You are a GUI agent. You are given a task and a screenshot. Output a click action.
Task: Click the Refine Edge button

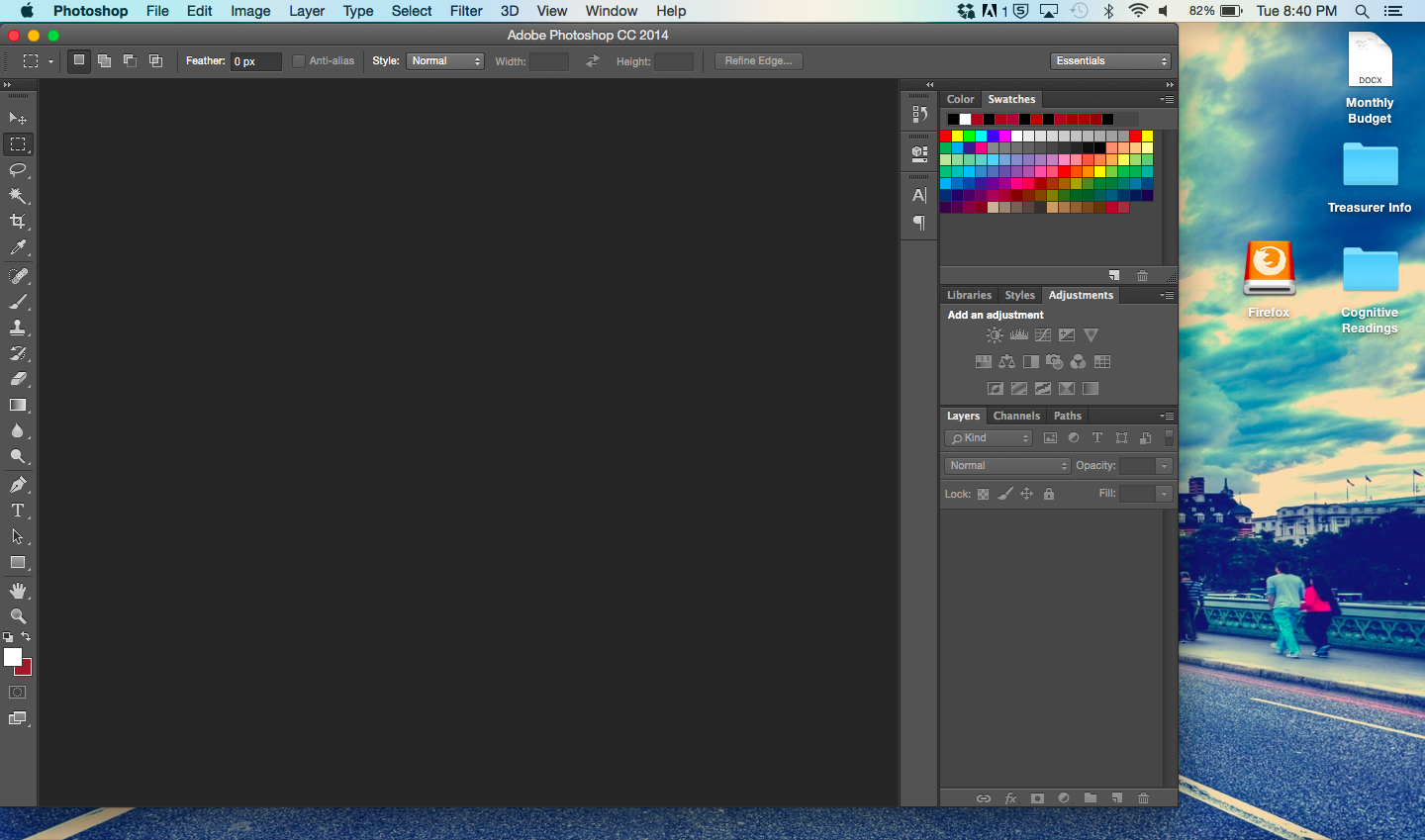click(x=759, y=61)
